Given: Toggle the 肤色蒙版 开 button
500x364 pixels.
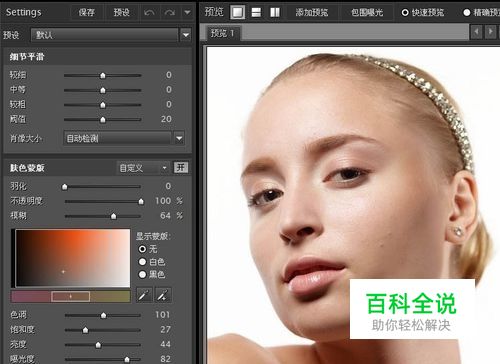Looking at the screenshot, I should pyautogui.click(x=181, y=167).
